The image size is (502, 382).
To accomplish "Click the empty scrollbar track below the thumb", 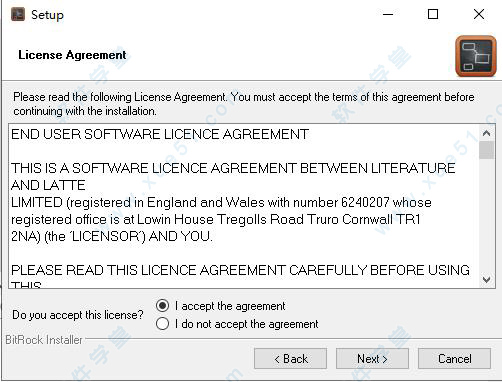I will (486, 216).
